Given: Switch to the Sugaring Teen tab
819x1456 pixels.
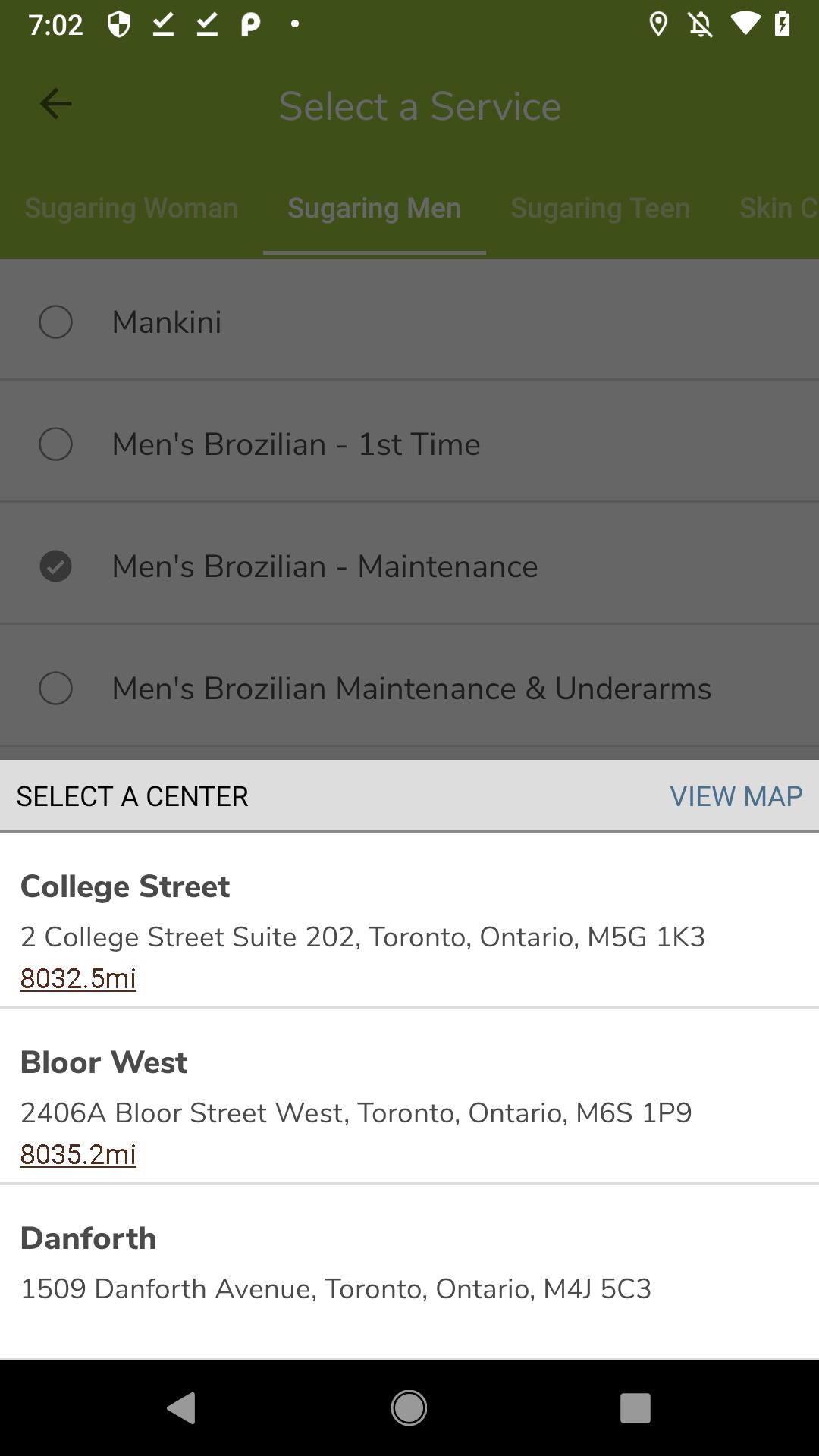Looking at the screenshot, I should pyautogui.click(x=601, y=208).
